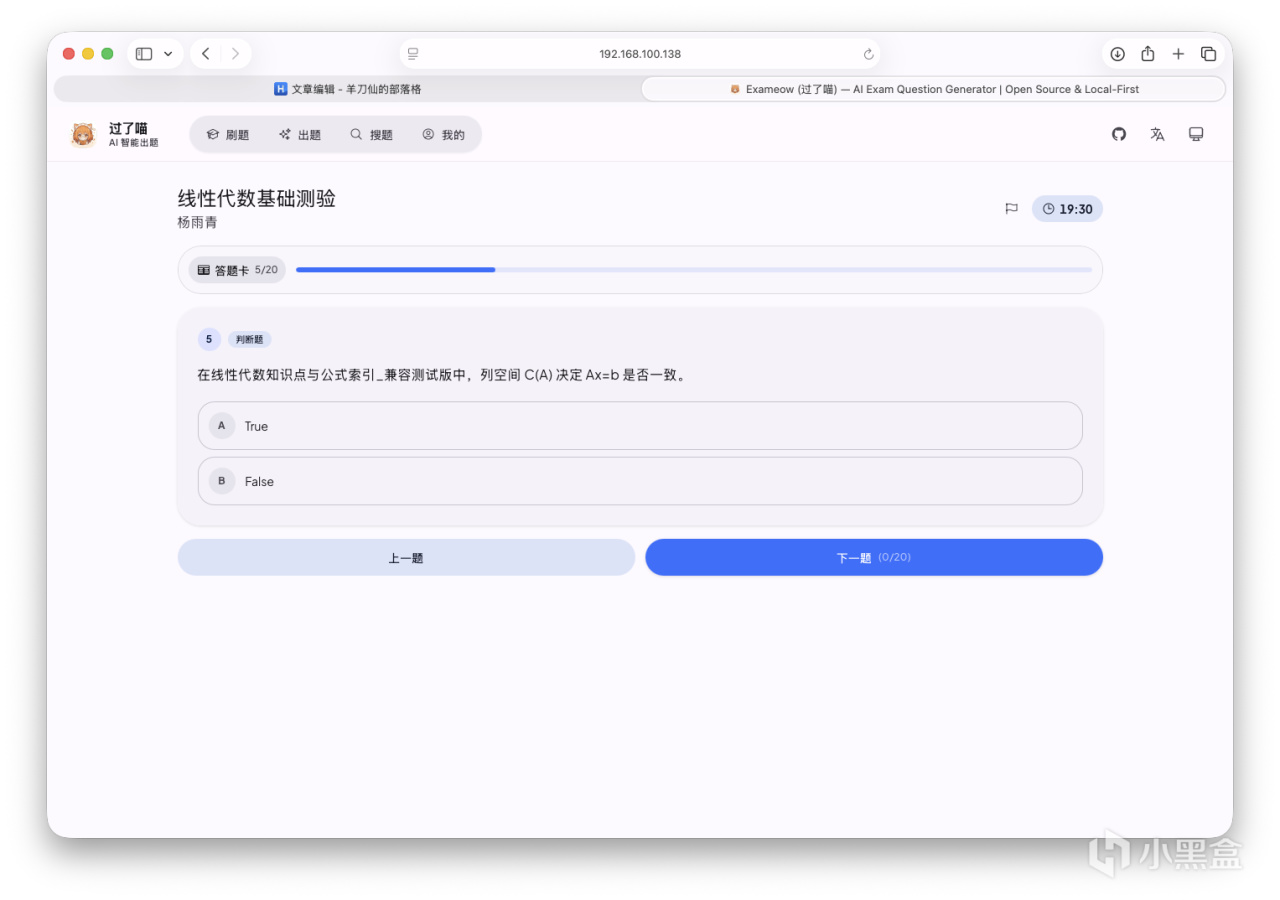Select the Exameow (过了喵) browser tab
This screenshot has width=1280, height=900.
click(933, 89)
